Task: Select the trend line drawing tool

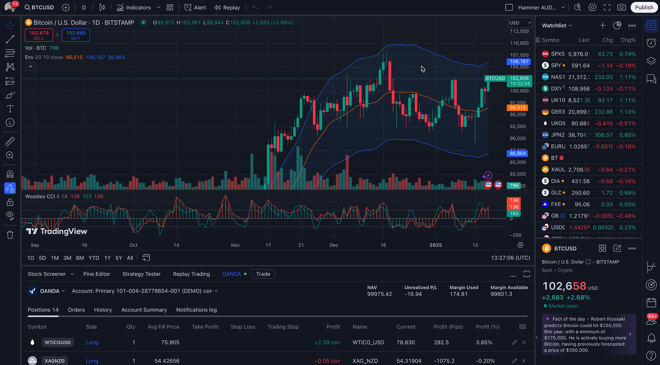Action: coord(10,39)
